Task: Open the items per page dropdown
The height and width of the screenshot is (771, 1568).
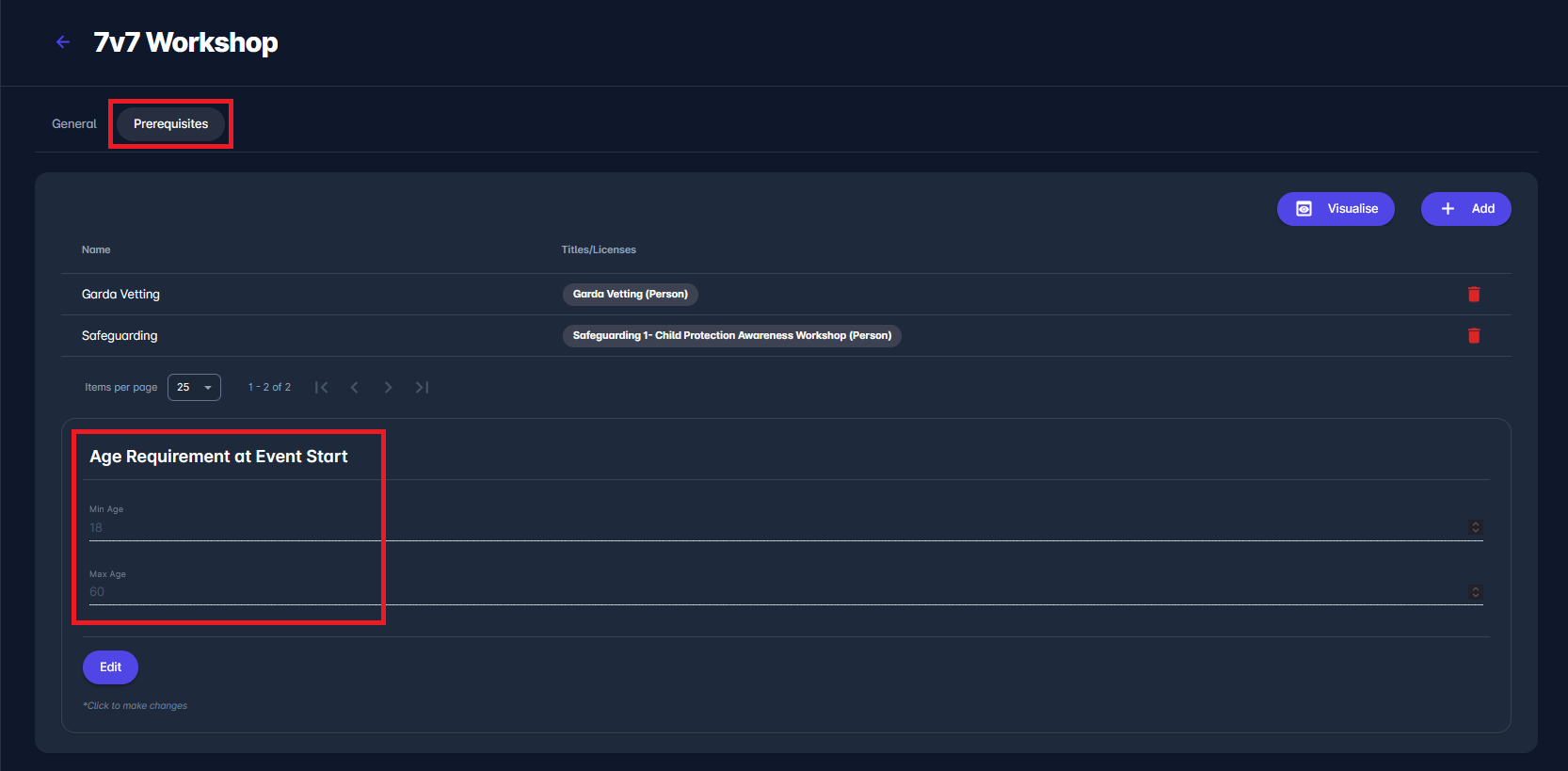Action: pos(194,388)
